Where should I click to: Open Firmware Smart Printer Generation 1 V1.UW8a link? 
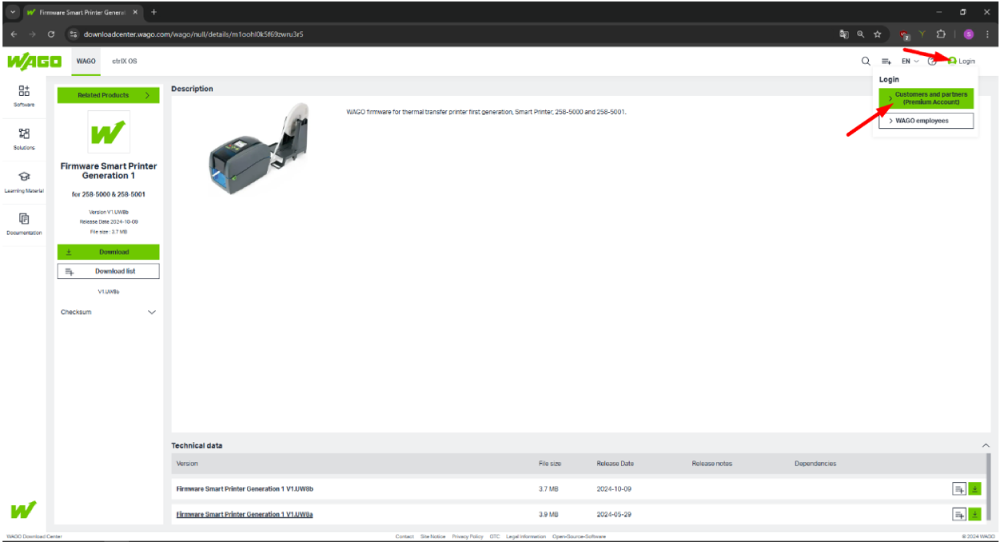245,514
